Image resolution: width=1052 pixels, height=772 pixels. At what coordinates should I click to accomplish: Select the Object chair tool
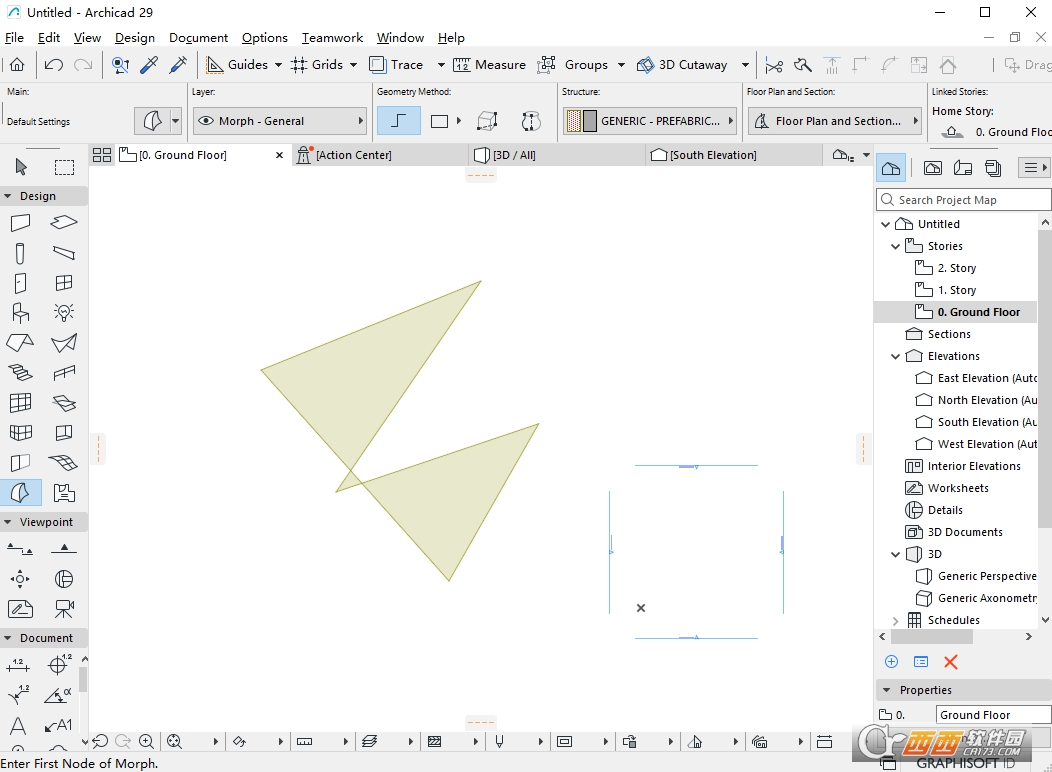pyautogui.click(x=20, y=313)
